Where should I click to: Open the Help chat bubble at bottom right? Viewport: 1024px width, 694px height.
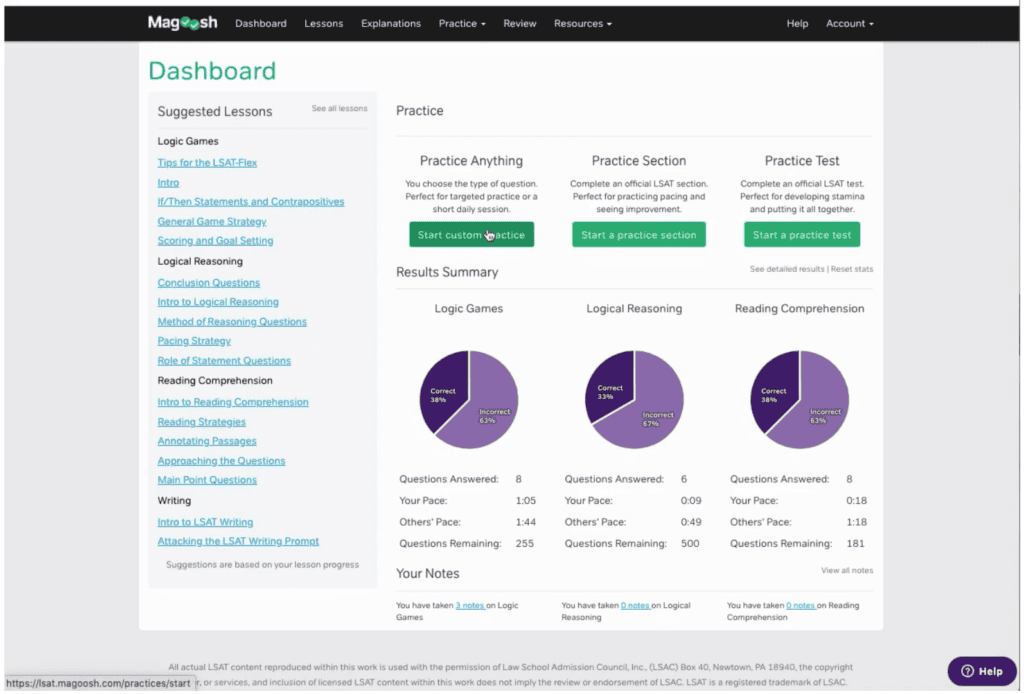981,671
